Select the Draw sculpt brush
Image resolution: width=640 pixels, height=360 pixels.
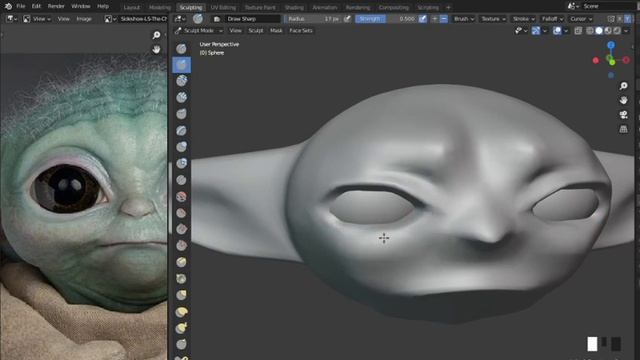181,49
